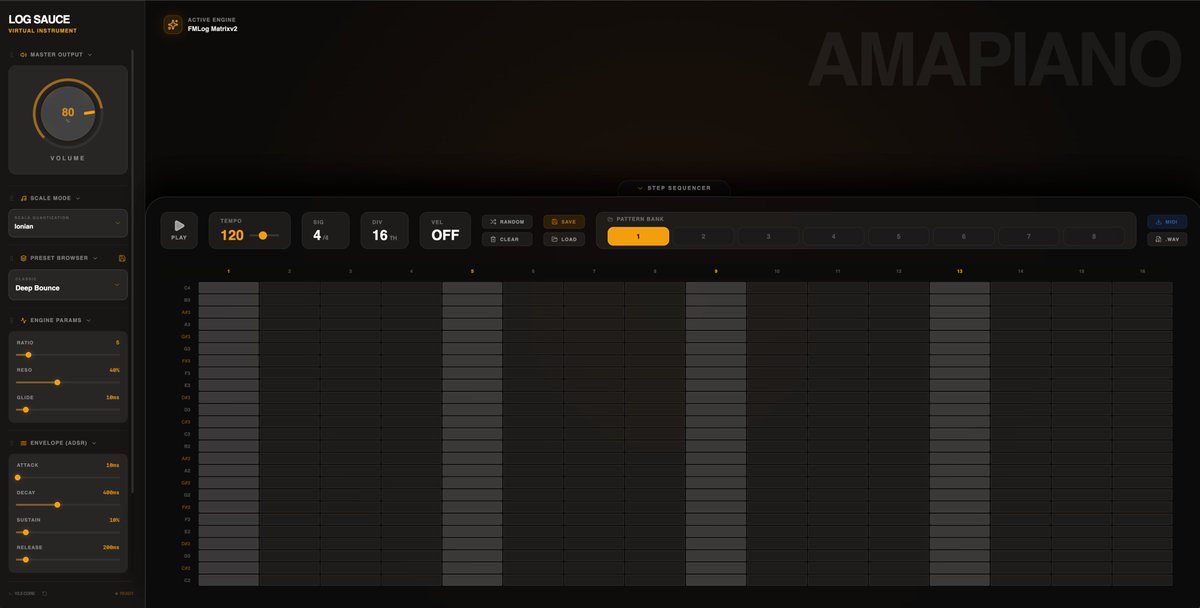Click the Volume knob showing 80
The image size is (1200, 608).
68,113
